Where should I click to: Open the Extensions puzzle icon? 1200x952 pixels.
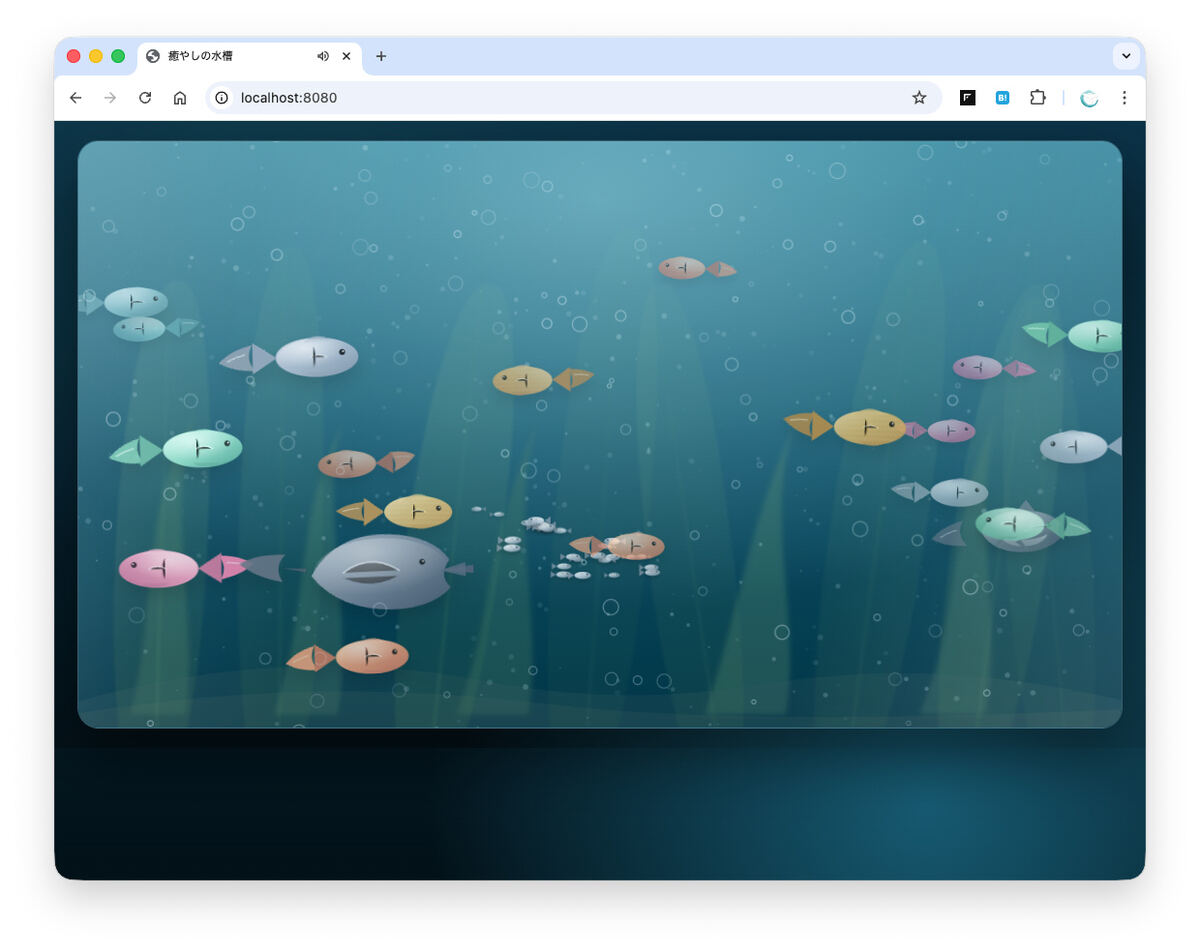[1037, 98]
